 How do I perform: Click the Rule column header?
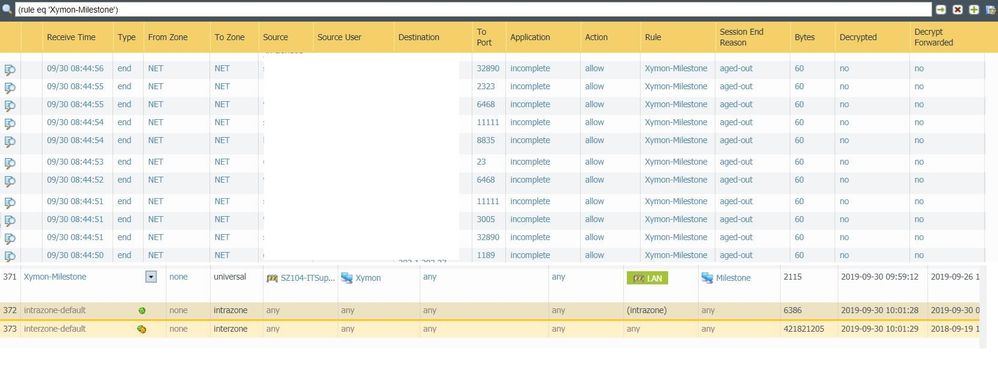click(653, 37)
